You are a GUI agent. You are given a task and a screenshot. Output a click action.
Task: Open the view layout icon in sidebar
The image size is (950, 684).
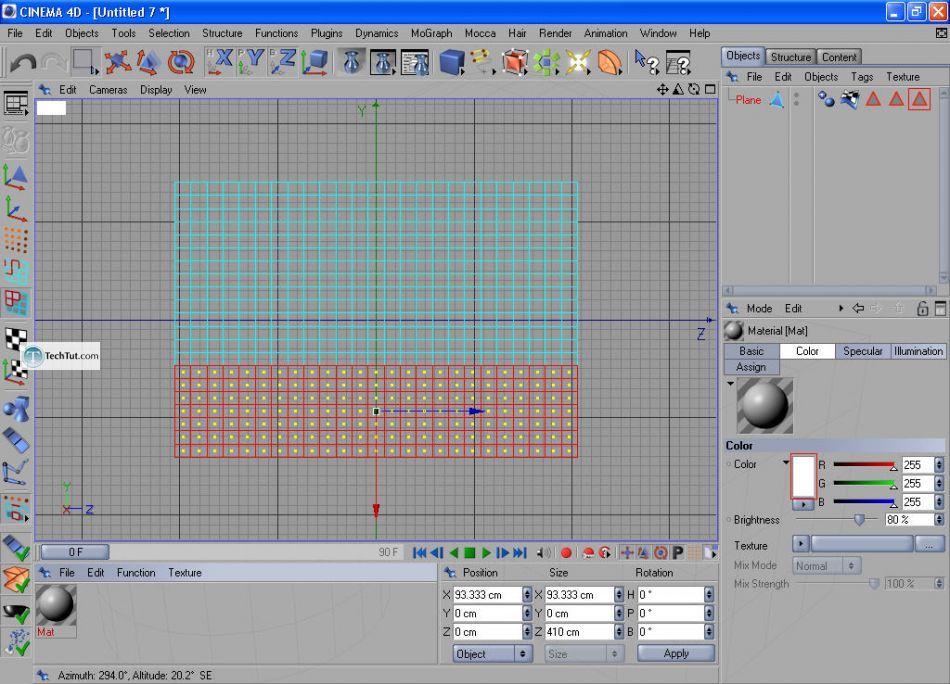pos(16,104)
